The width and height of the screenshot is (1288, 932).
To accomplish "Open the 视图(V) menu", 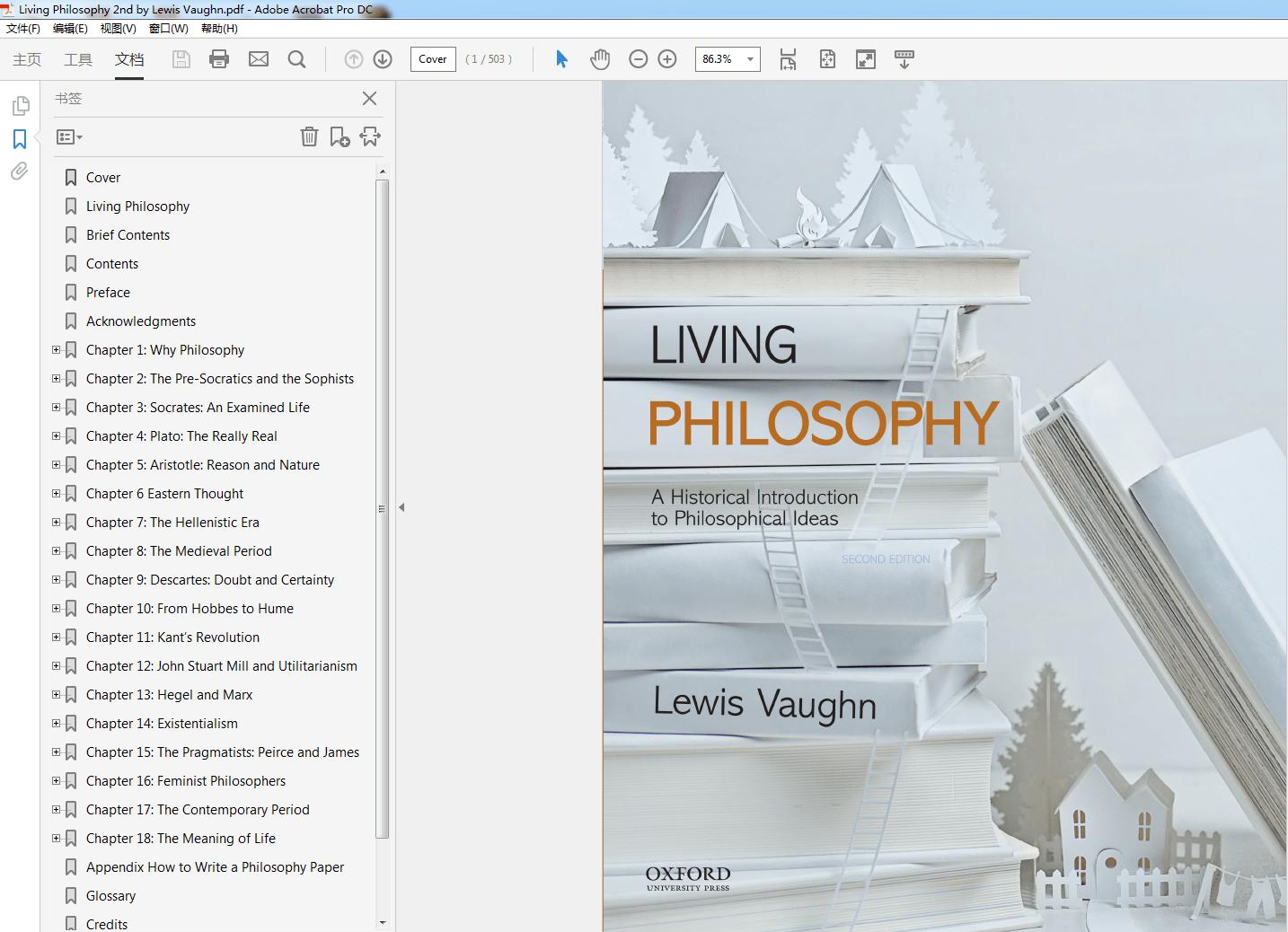I will 118,29.
